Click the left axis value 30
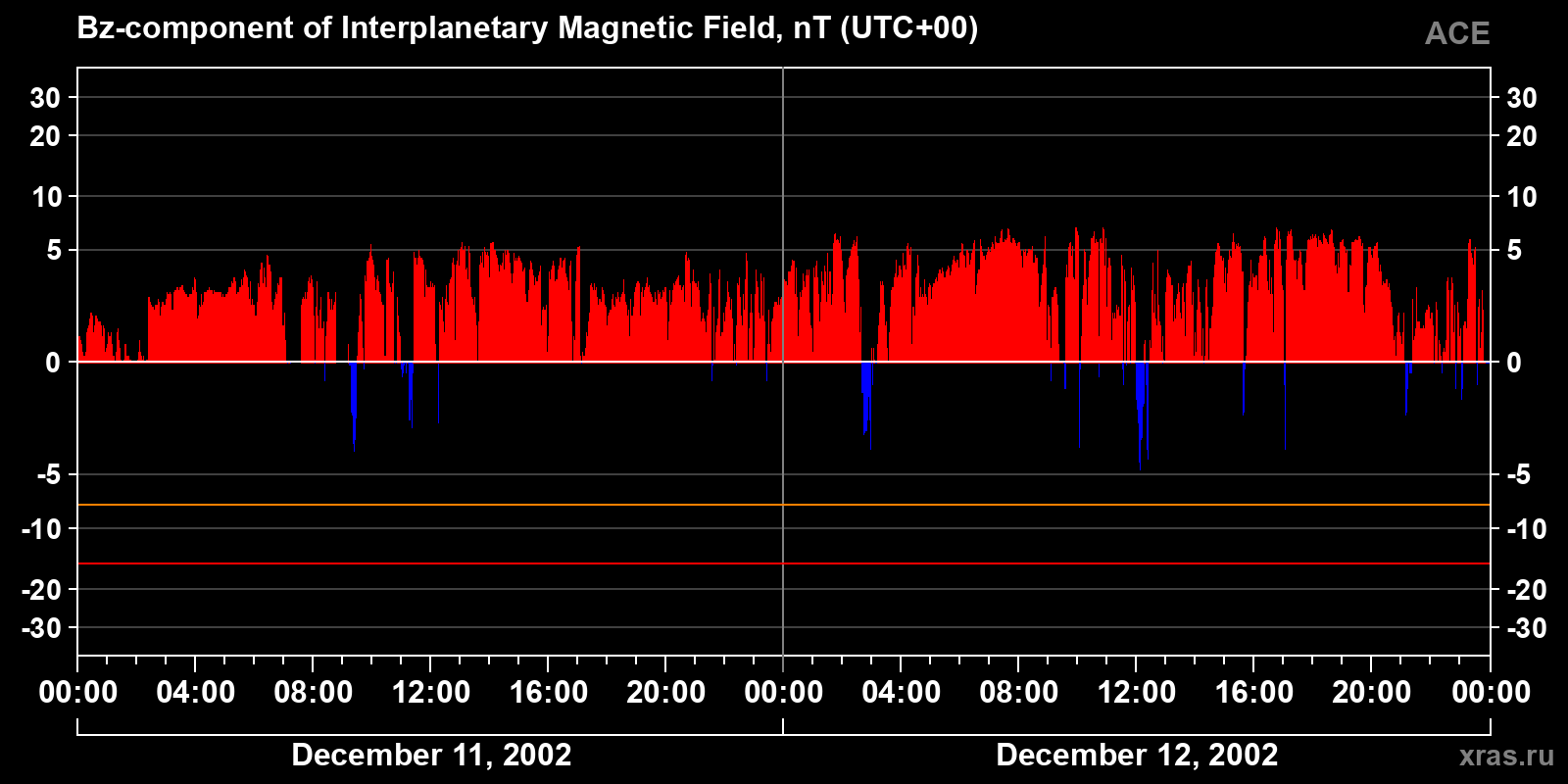The width and height of the screenshot is (1568, 784). (x=45, y=97)
